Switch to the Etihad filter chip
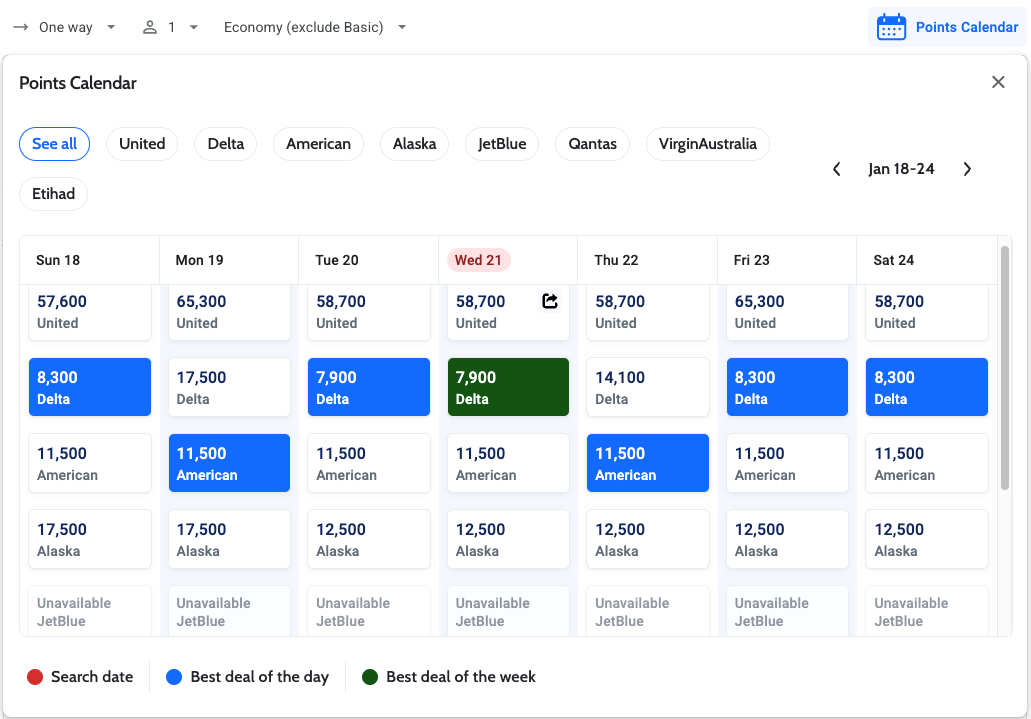 click(x=54, y=194)
